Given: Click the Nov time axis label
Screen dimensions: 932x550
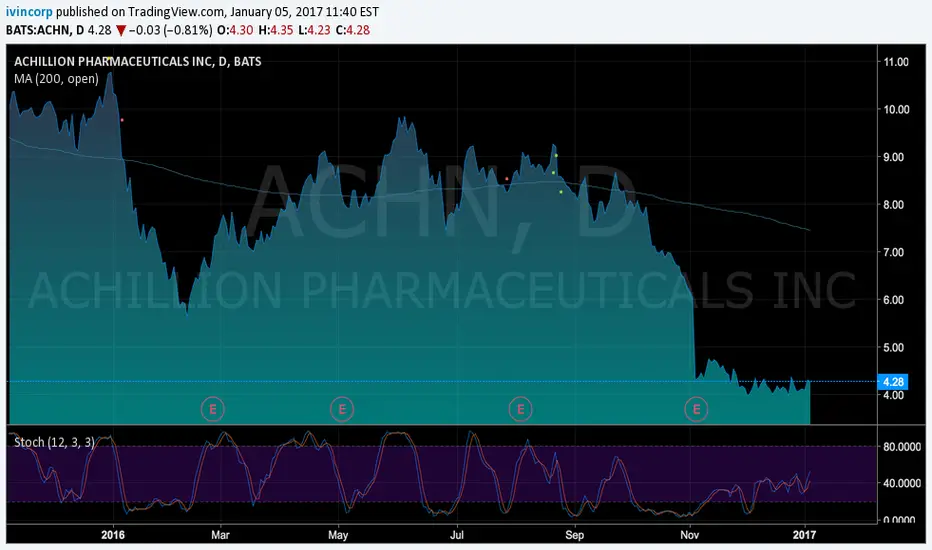Looking at the screenshot, I should click(689, 535).
